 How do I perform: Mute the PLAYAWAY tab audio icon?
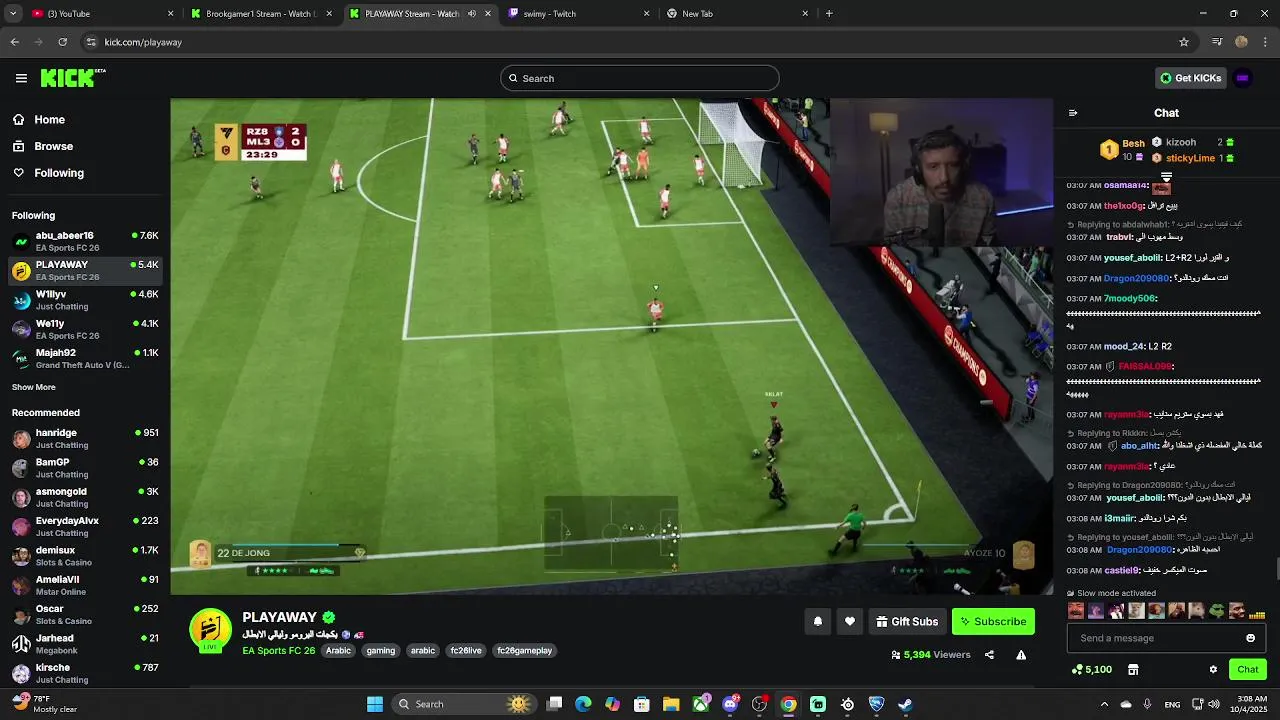472,14
